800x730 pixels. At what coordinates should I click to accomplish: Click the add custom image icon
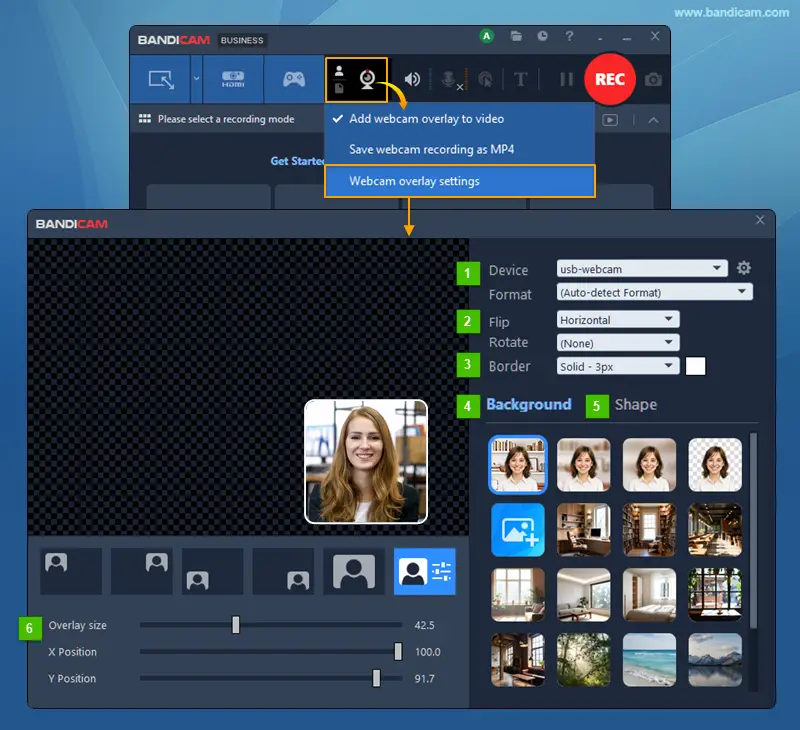[518, 530]
